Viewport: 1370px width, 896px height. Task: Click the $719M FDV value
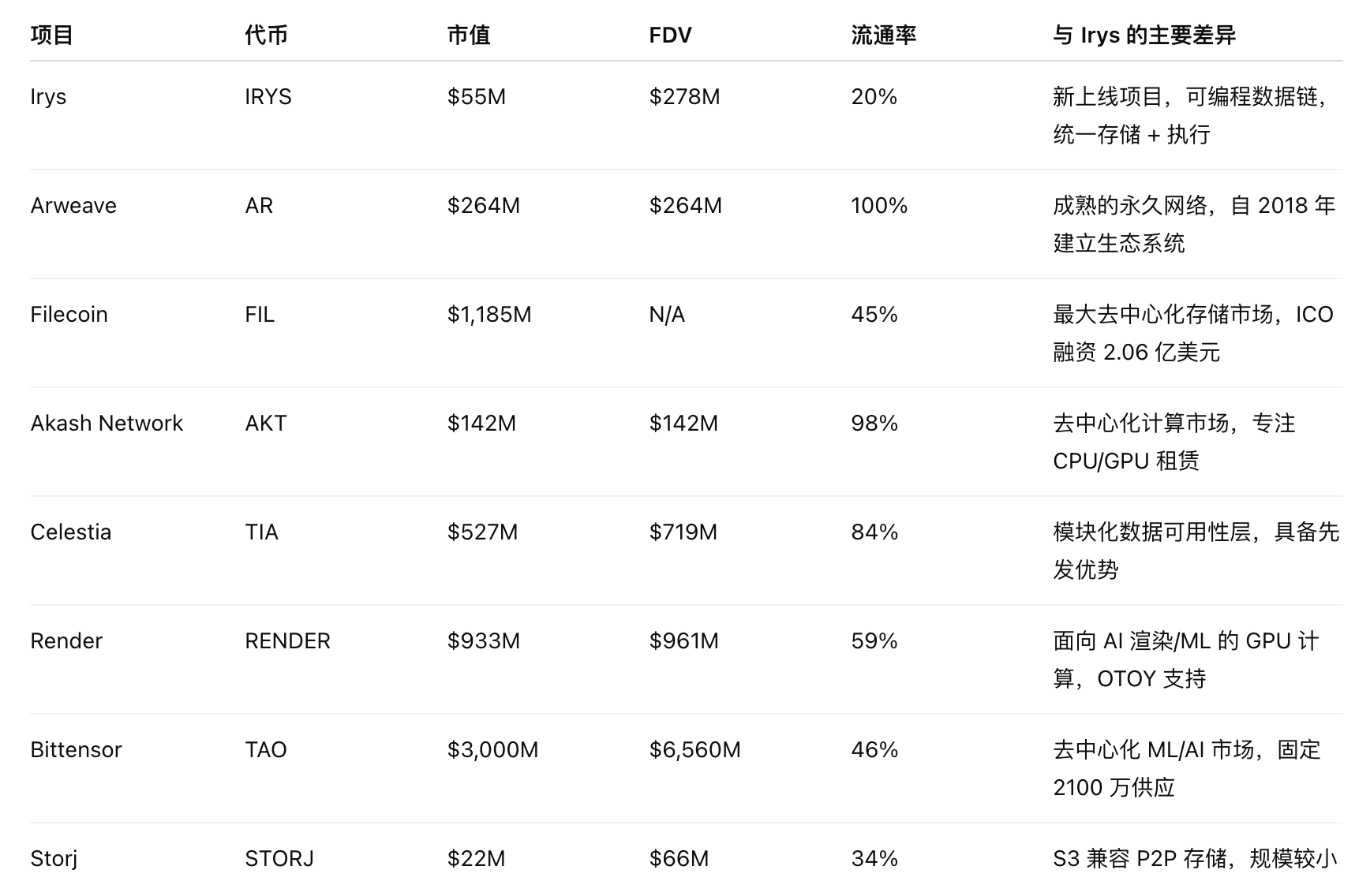point(683,532)
